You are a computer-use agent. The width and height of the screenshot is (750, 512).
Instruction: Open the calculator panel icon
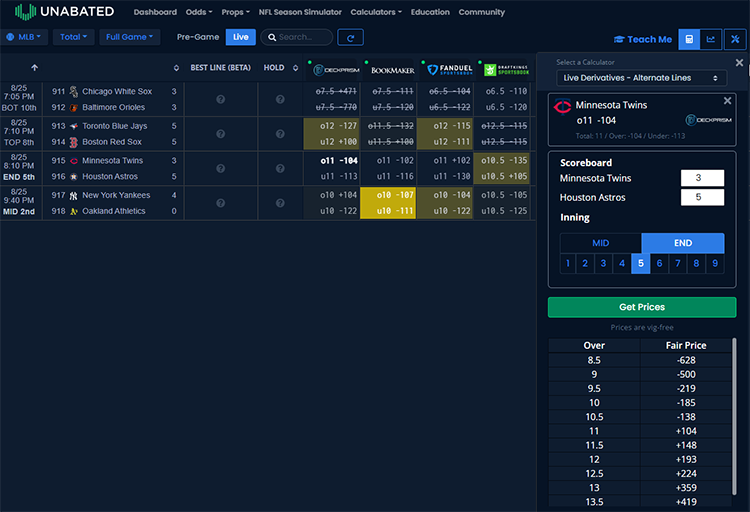coord(689,39)
